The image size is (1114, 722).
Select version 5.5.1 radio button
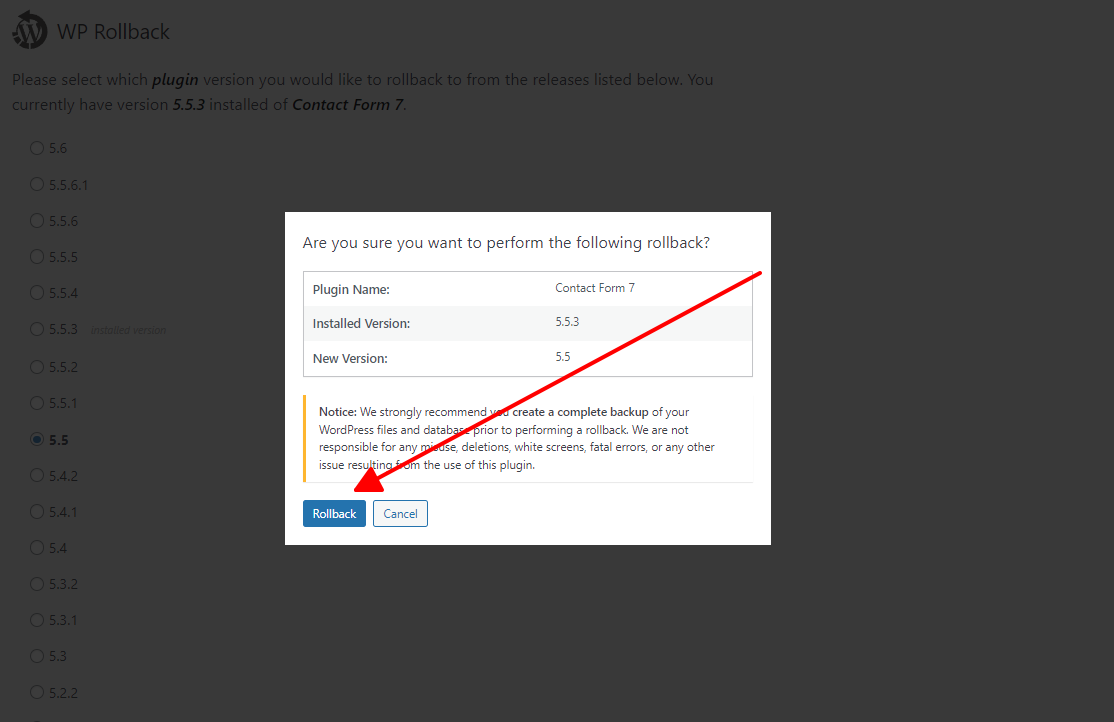(37, 403)
